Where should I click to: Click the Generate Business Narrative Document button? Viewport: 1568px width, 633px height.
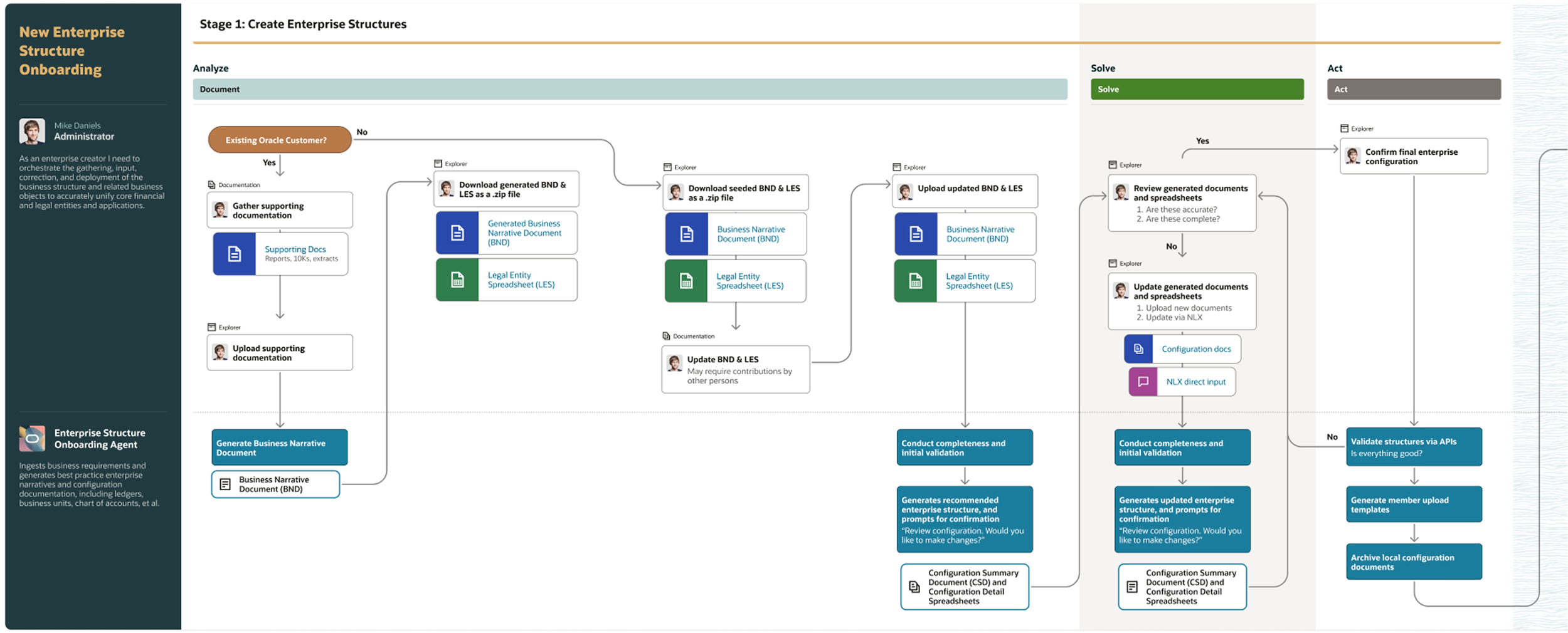tap(279, 447)
